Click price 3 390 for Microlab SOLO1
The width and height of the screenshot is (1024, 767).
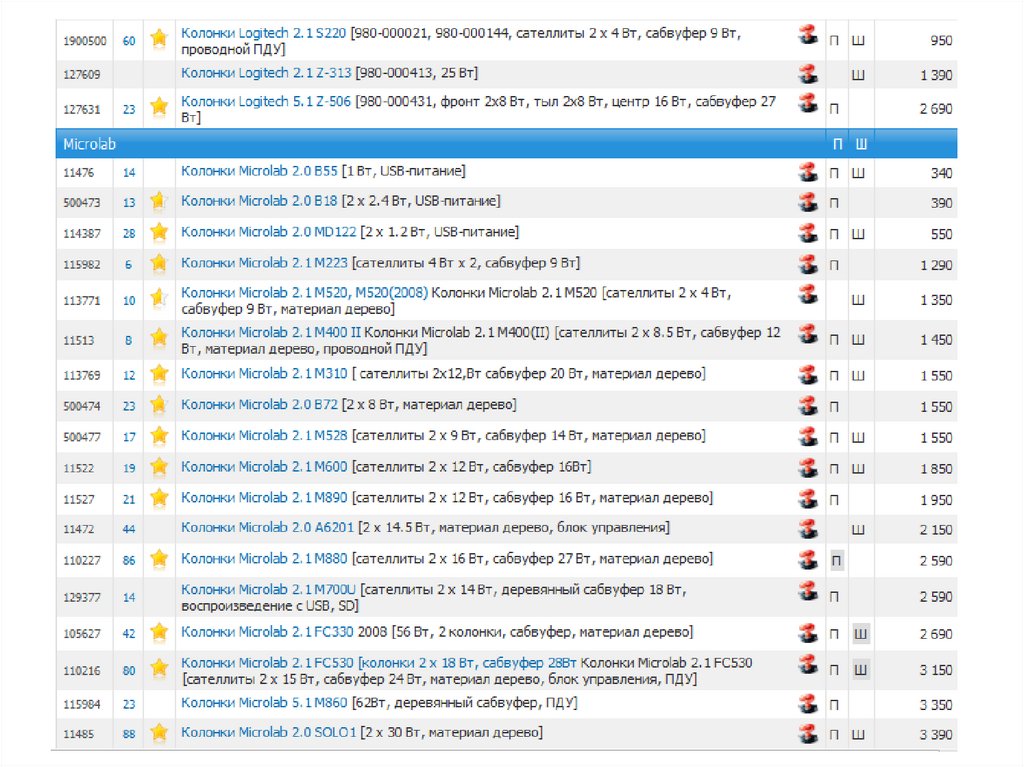[936, 734]
